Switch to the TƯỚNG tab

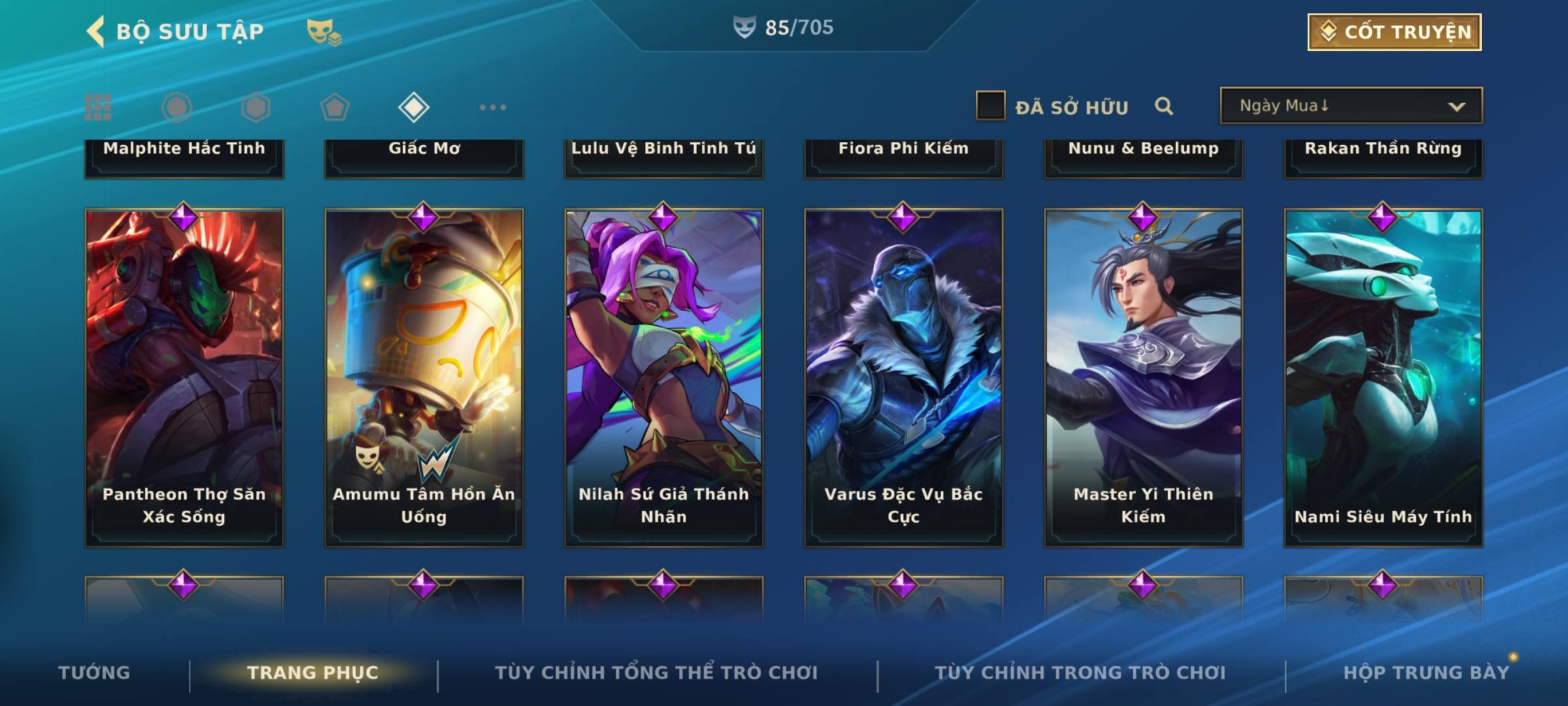94,672
